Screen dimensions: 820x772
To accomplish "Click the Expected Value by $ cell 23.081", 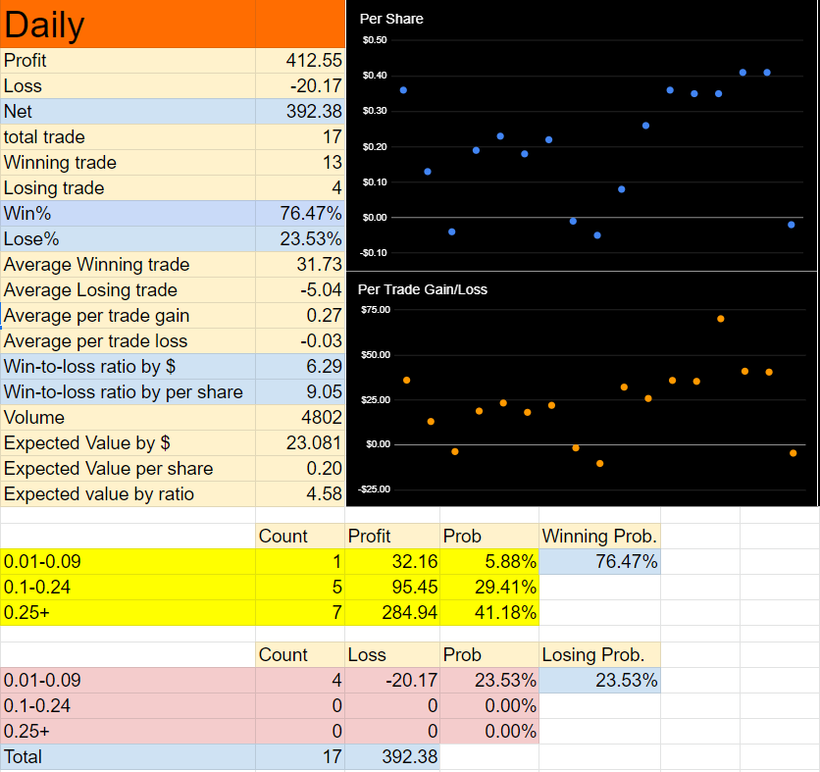I will click(300, 443).
